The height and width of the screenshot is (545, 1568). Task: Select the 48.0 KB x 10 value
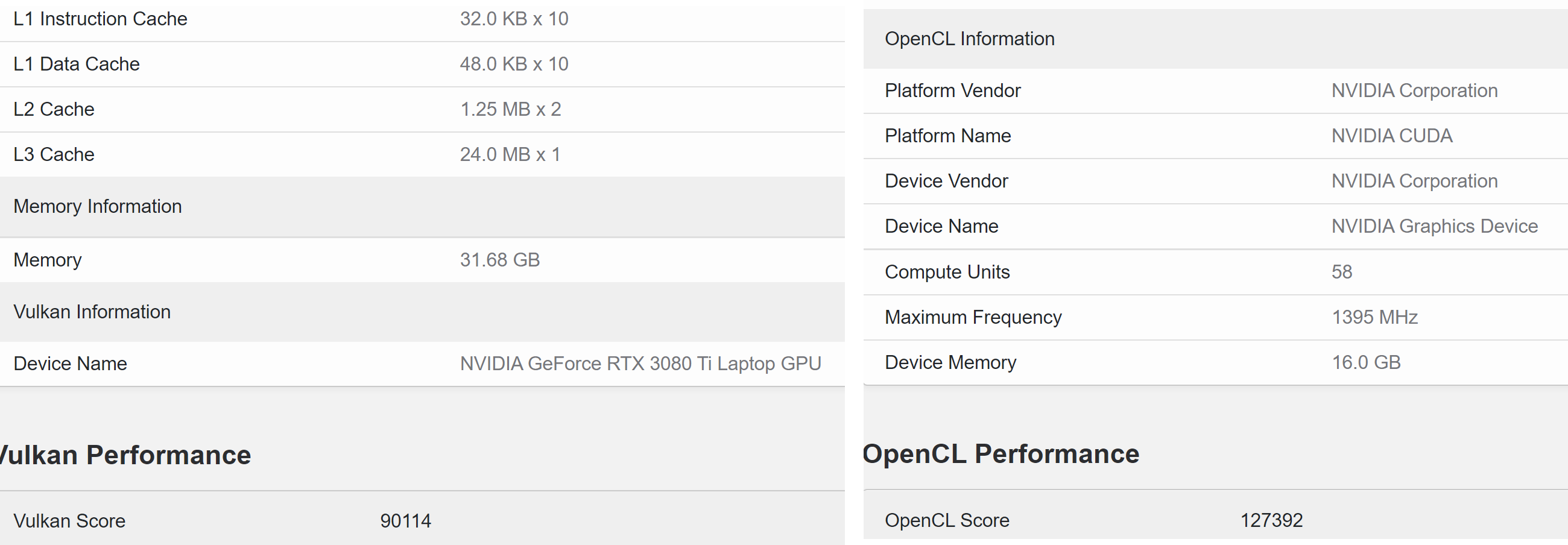coord(514,64)
